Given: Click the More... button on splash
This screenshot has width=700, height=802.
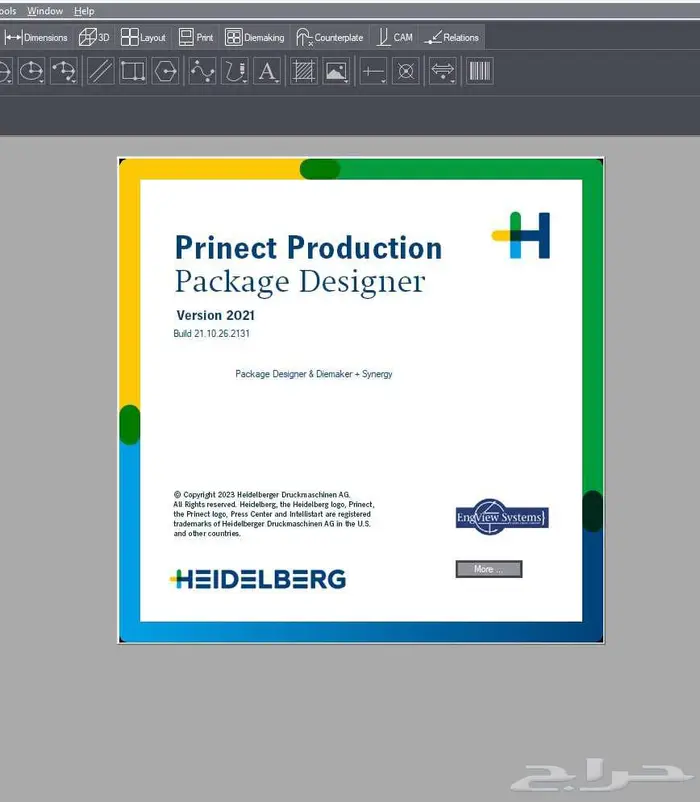Looking at the screenshot, I should 488,569.
